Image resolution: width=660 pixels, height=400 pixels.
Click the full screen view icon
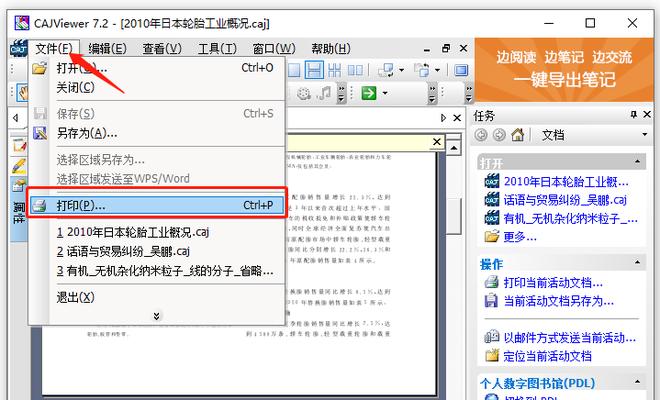coord(461,70)
